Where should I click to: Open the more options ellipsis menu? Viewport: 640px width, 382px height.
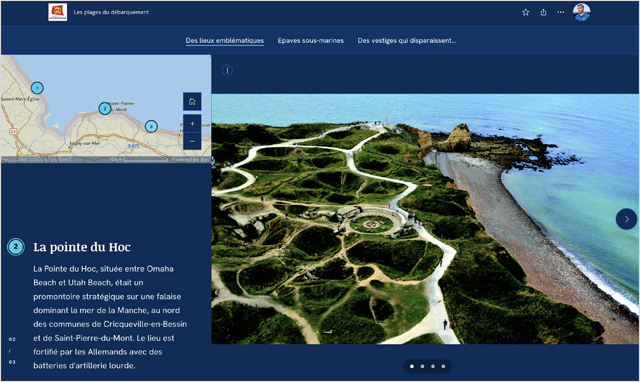[561, 12]
